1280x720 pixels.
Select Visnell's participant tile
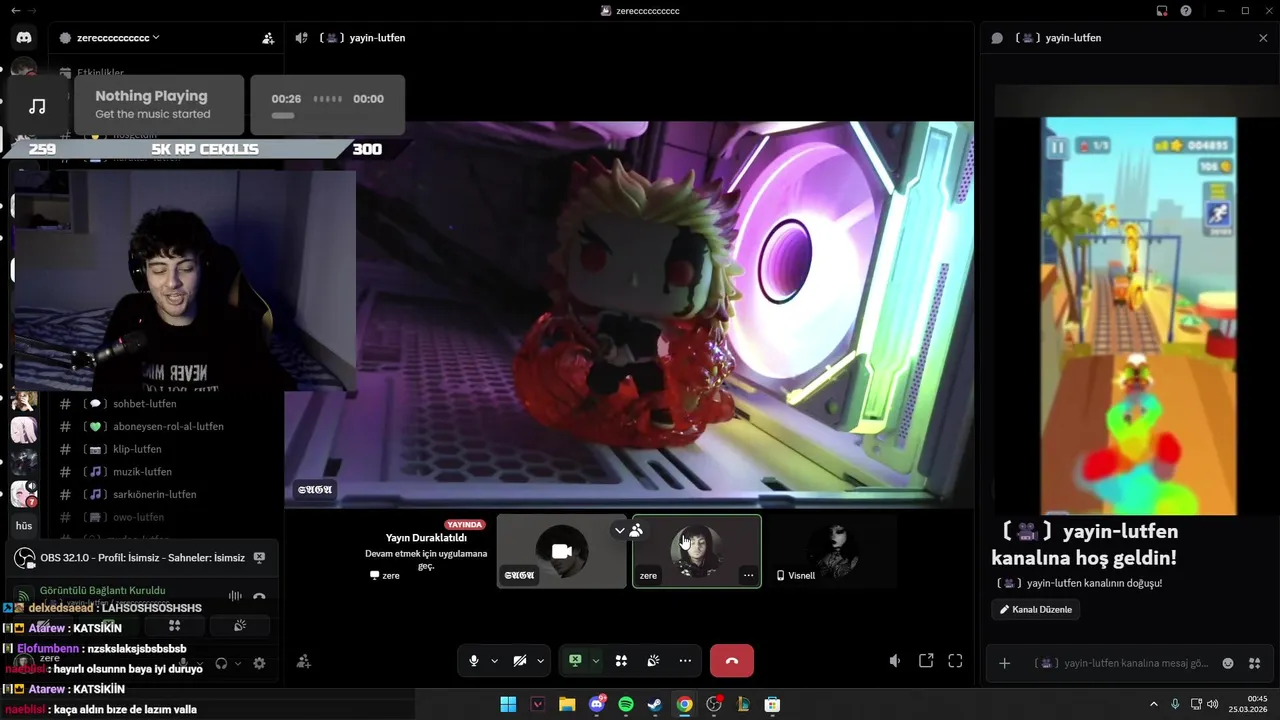point(832,551)
